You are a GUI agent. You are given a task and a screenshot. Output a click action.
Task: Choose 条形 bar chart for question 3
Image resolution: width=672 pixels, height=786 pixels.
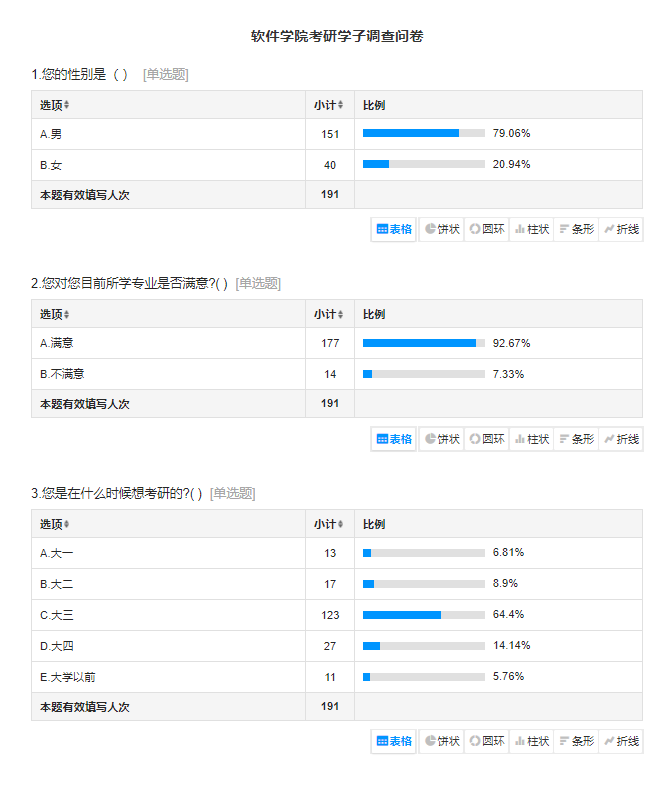coord(576,741)
